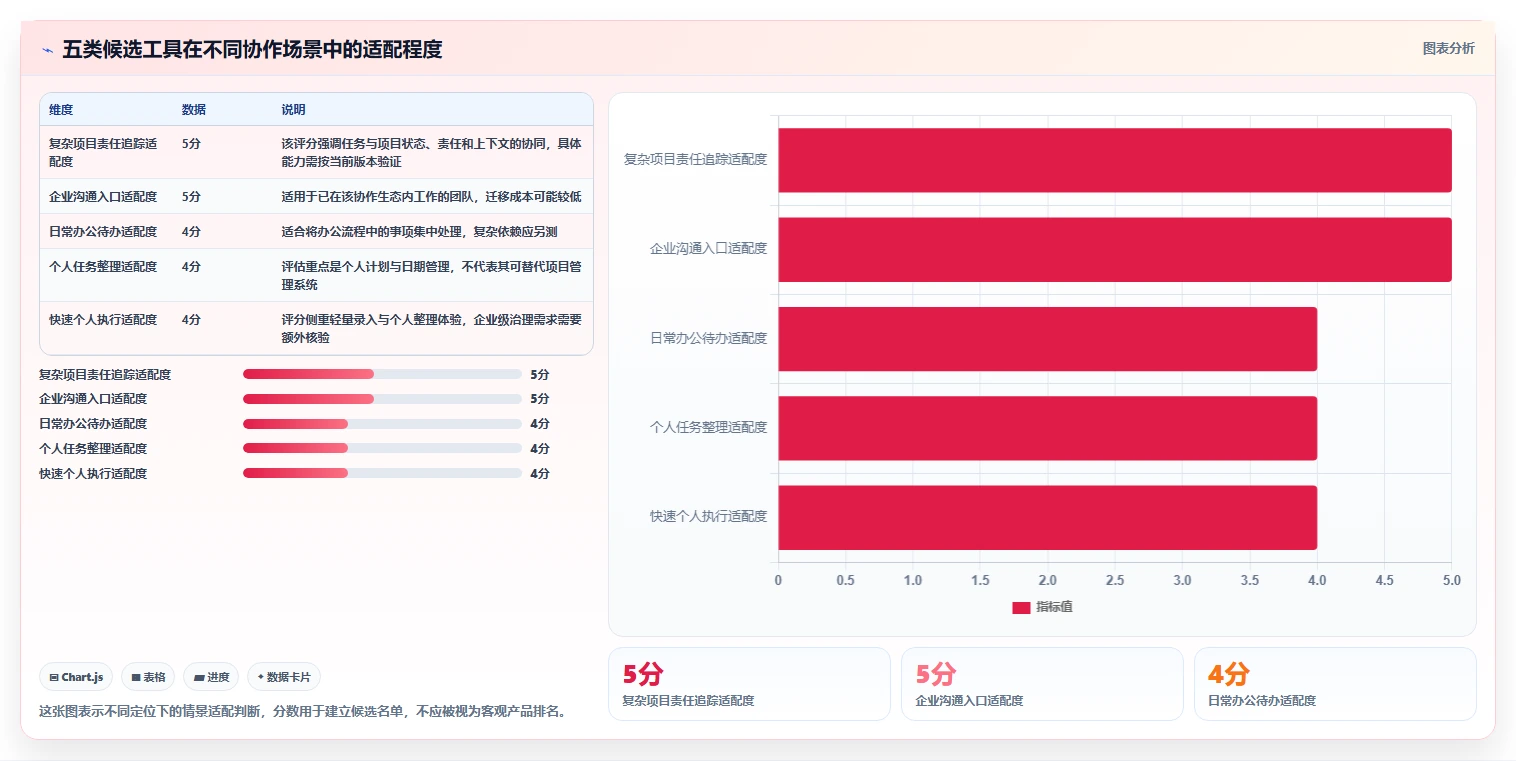Click the 4分 value in 日常办公待办适配度 table row
The width and height of the screenshot is (1516, 761).
pyautogui.click(x=191, y=231)
